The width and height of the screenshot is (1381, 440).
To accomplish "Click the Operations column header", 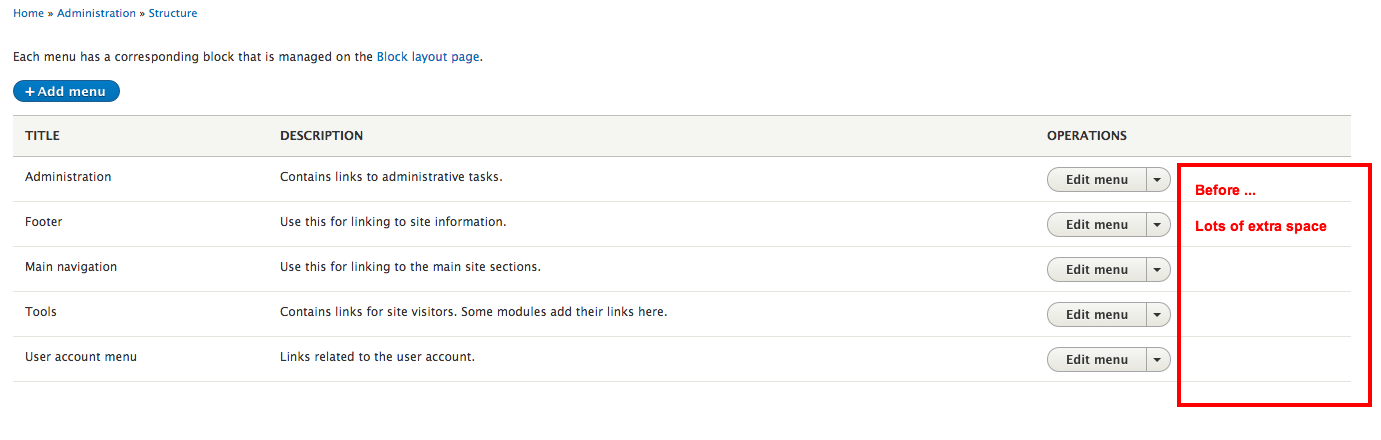I will click(1087, 136).
